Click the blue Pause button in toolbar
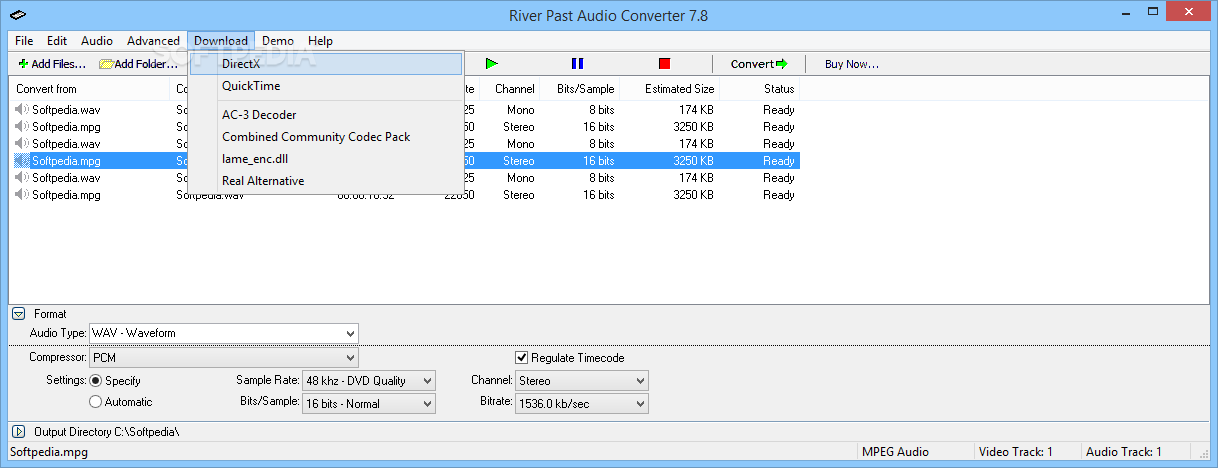Image resolution: width=1218 pixels, height=468 pixels. (x=577, y=64)
